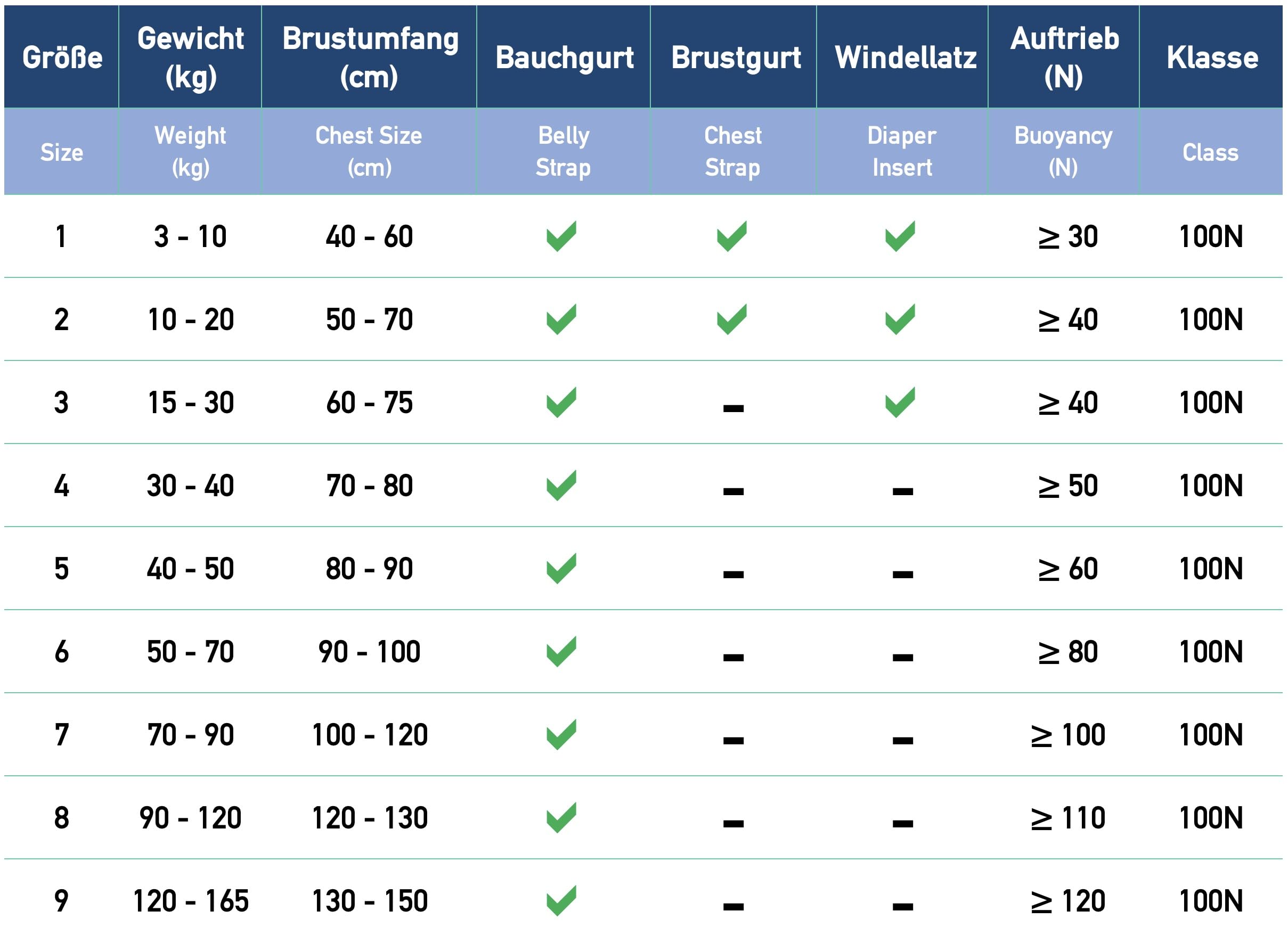The image size is (1288, 952).
Task: Click the Chest Strap dash for size 3
Action: coord(733,408)
